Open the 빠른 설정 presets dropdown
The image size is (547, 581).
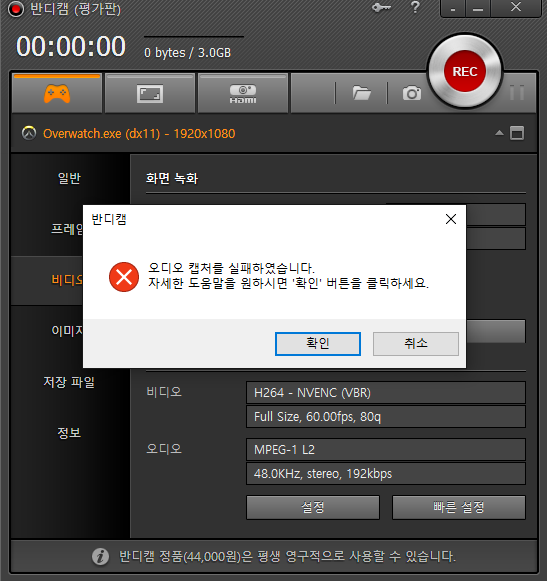459,507
